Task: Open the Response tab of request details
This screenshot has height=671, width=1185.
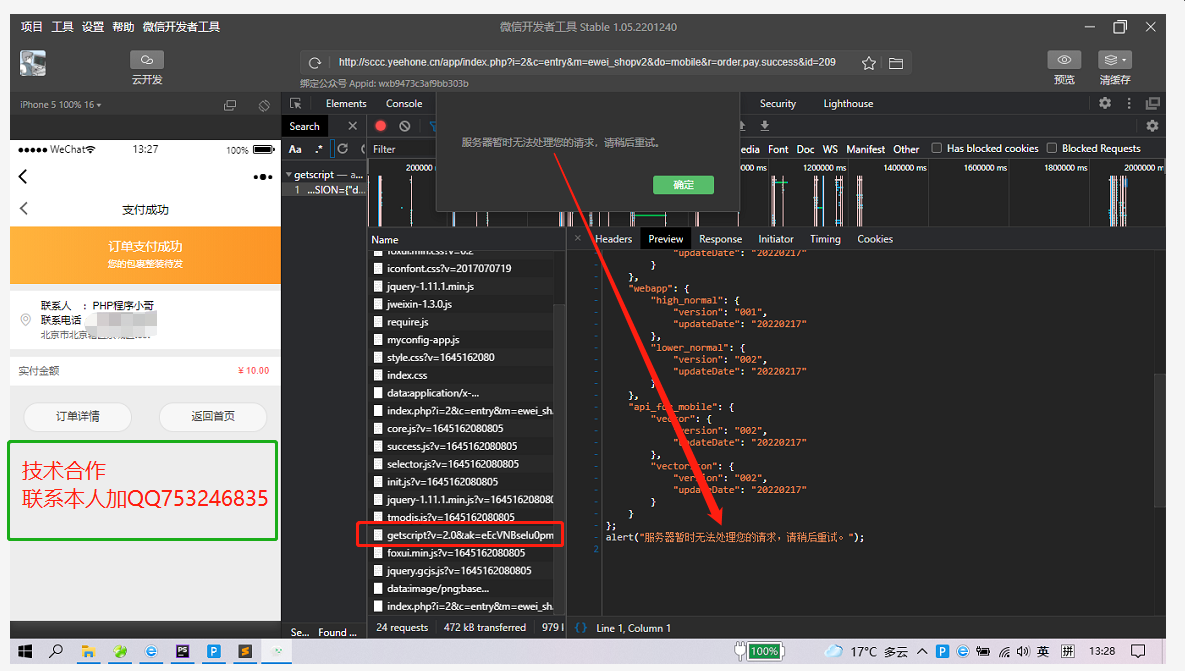Action: 720,239
